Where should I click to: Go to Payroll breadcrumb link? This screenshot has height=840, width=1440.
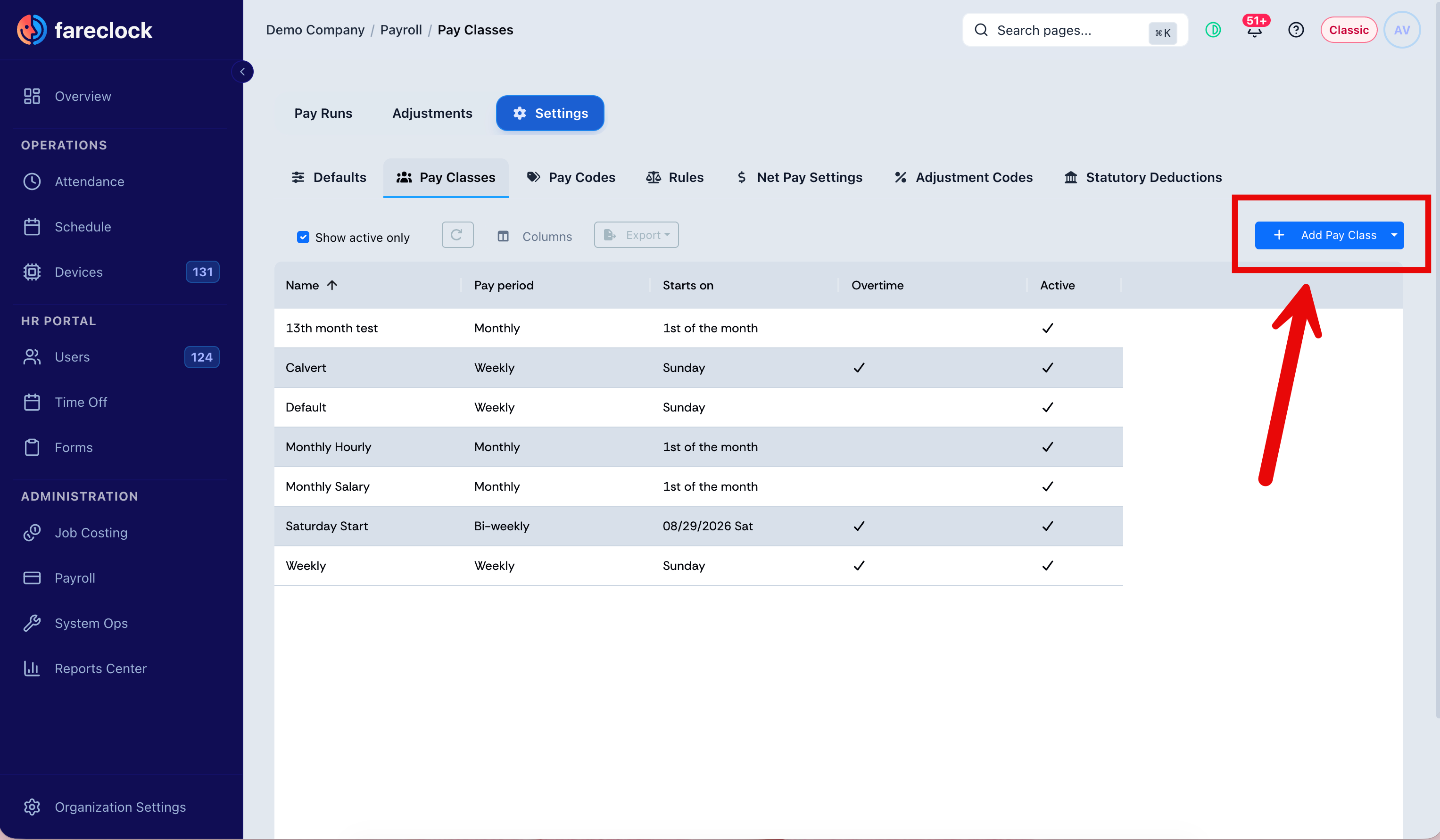point(401,30)
